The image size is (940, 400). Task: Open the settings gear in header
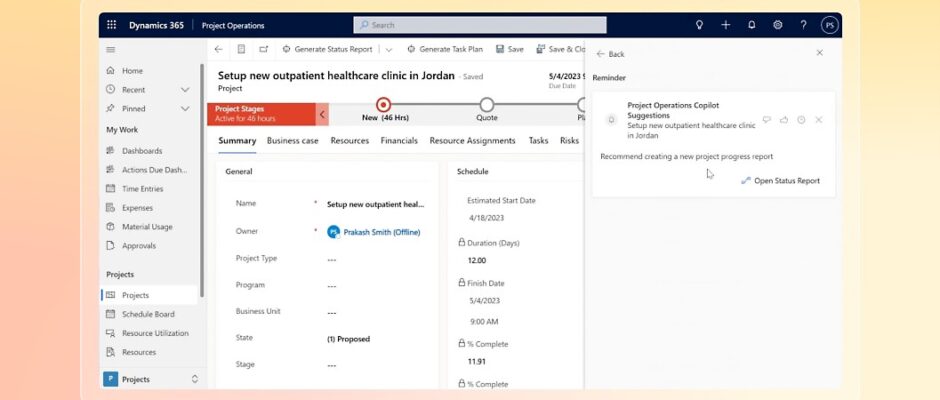click(x=778, y=25)
